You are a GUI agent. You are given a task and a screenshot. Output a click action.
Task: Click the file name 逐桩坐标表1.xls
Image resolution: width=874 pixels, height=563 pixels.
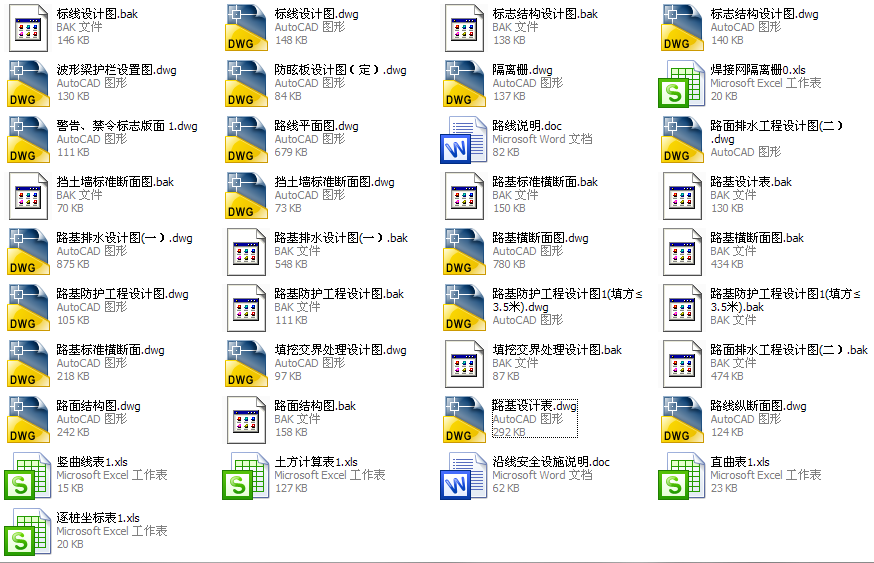(x=98, y=518)
